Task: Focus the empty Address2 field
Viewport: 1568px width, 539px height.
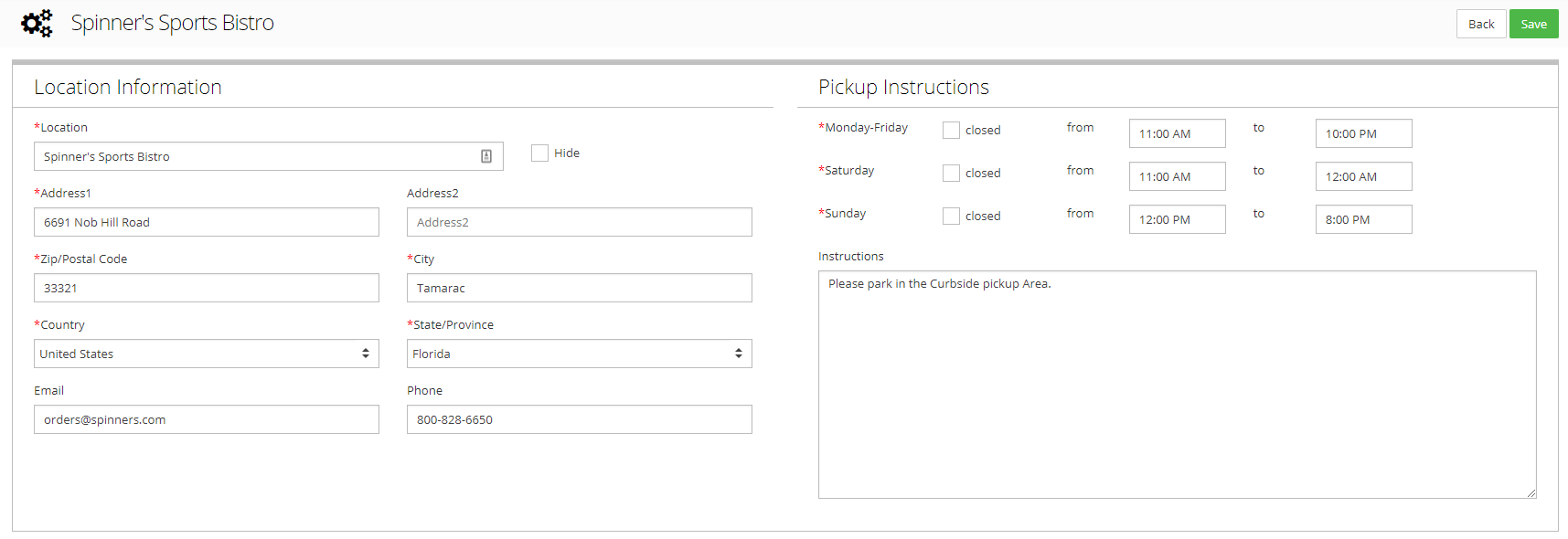Action: (x=579, y=222)
